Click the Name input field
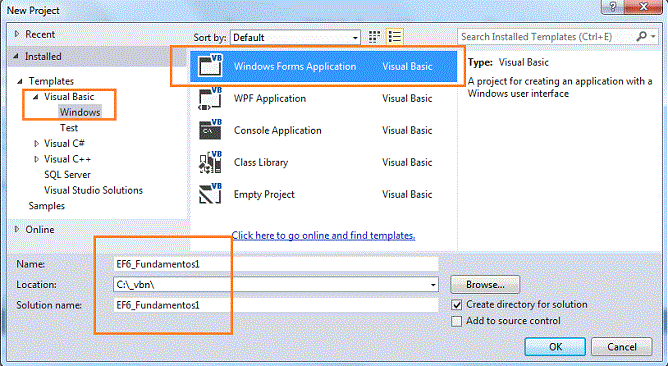Image resolution: width=668 pixels, height=366 pixels. click(276, 264)
